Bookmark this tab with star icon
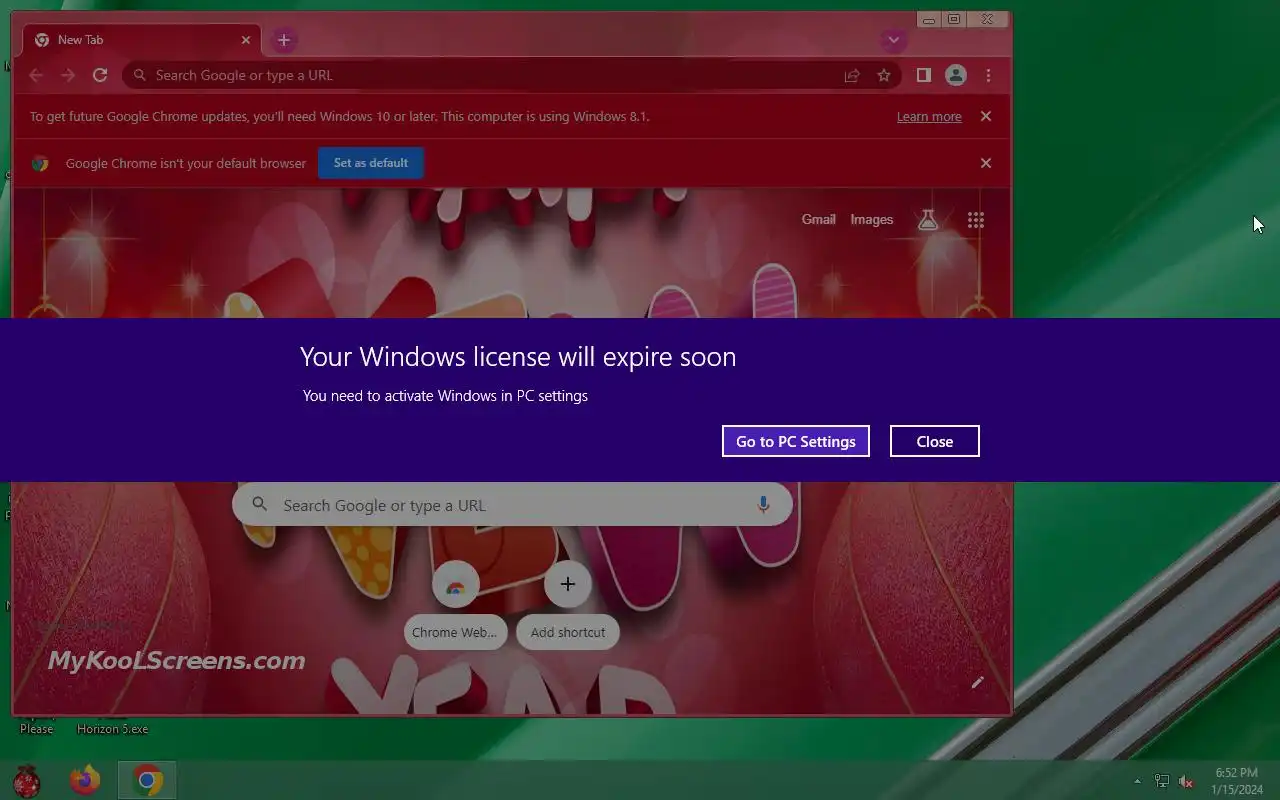Image resolution: width=1280 pixels, height=800 pixels. coord(884,75)
